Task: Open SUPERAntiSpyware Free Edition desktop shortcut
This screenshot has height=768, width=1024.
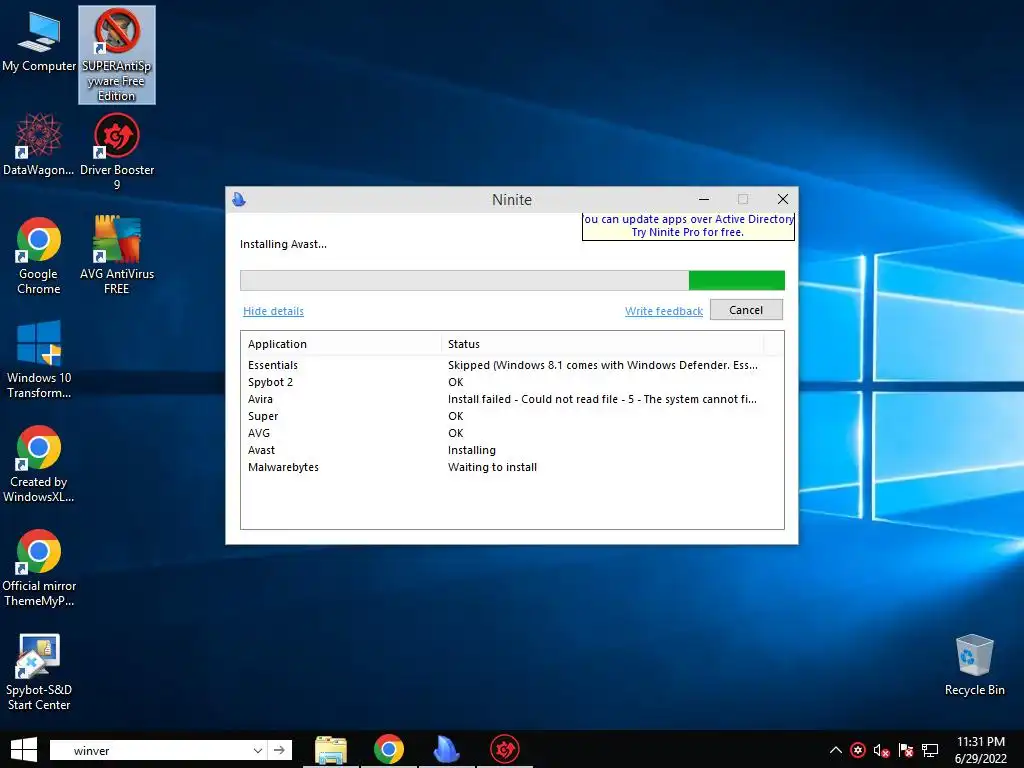Action: pyautogui.click(x=117, y=55)
